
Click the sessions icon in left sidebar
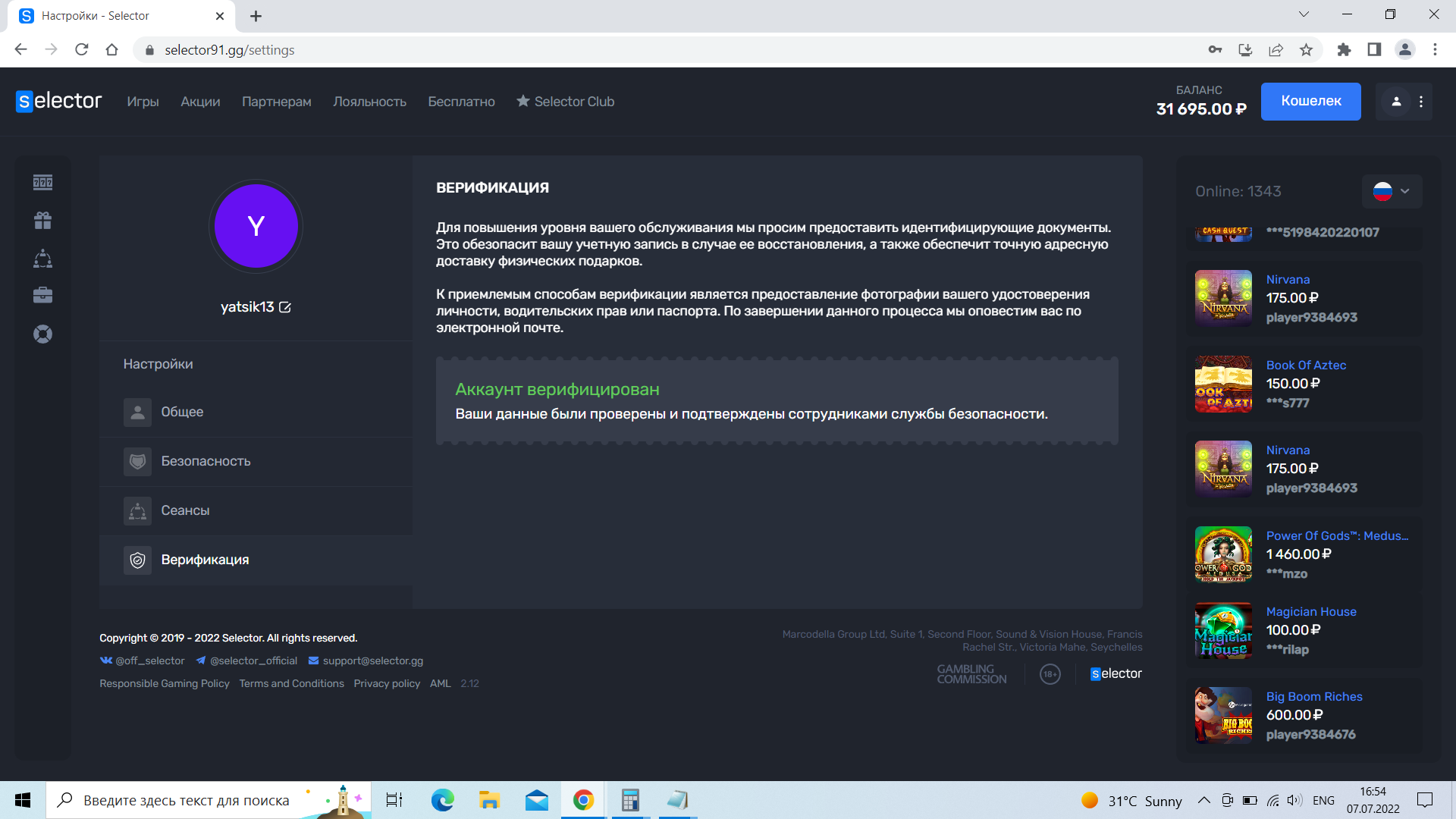(42, 259)
